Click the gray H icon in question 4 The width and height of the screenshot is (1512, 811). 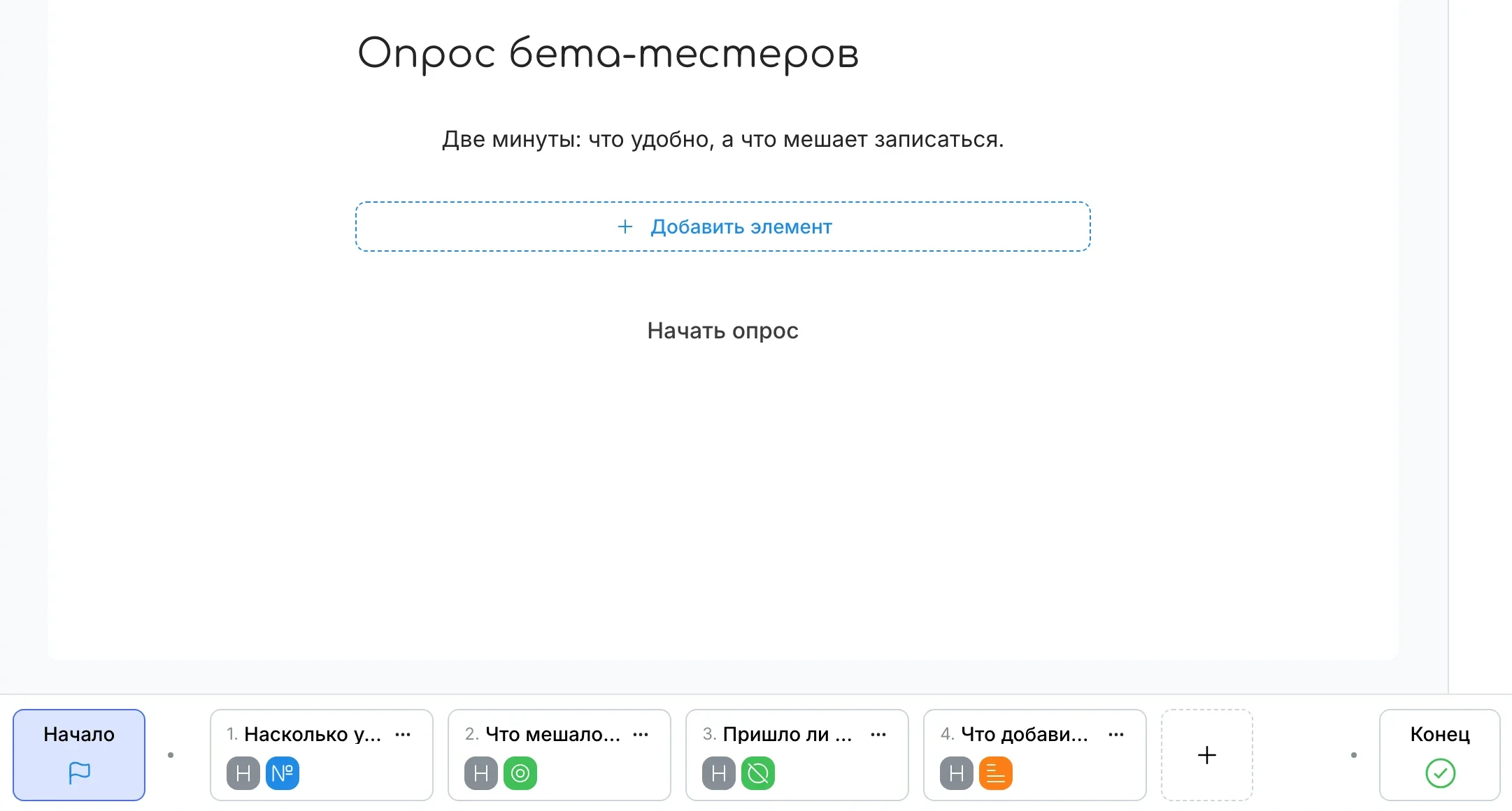(956, 773)
